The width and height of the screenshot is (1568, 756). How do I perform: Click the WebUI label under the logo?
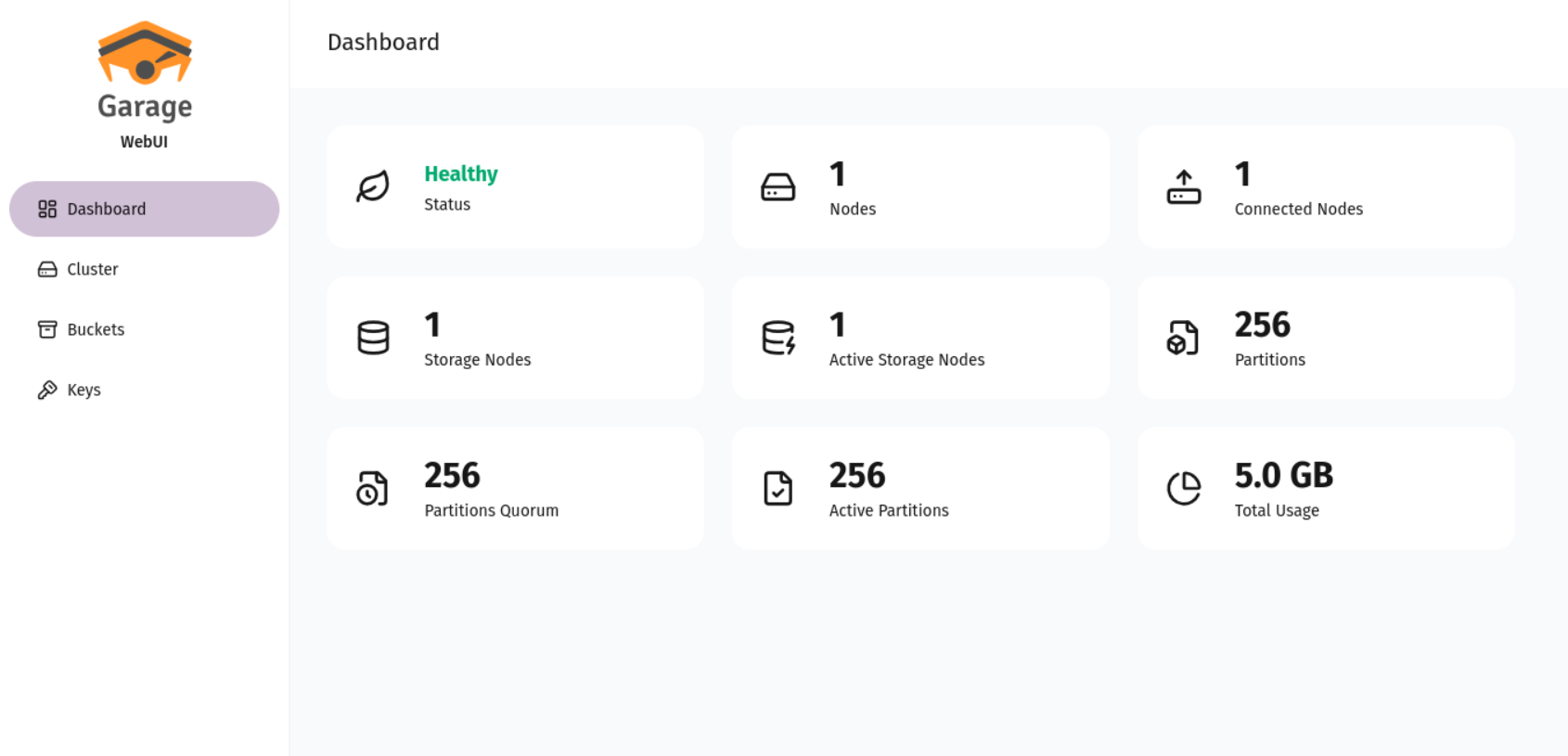pyautogui.click(x=144, y=142)
